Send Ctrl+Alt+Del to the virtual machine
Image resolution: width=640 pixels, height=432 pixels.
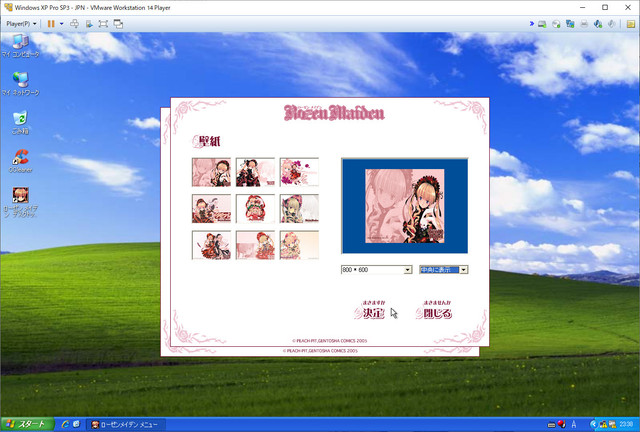[74, 24]
